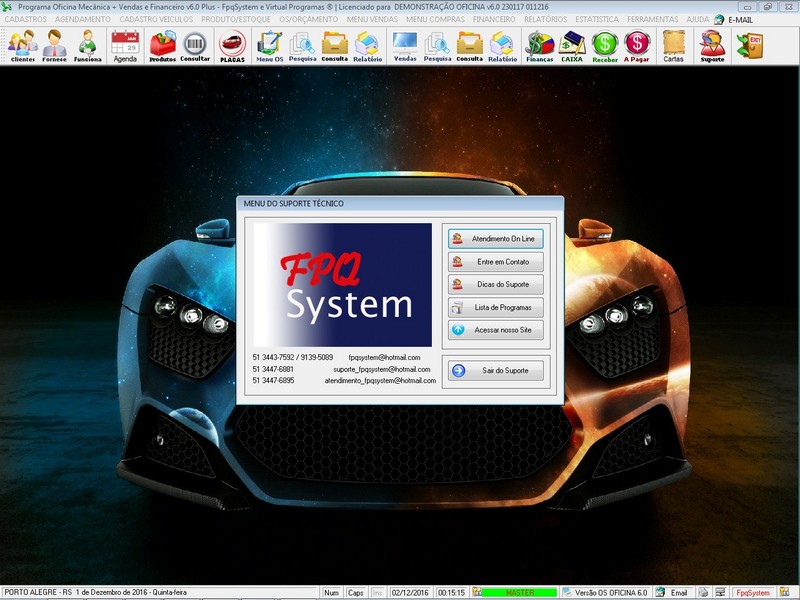Open the Funciona employees icon
This screenshot has height=600, width=800.
87,46
